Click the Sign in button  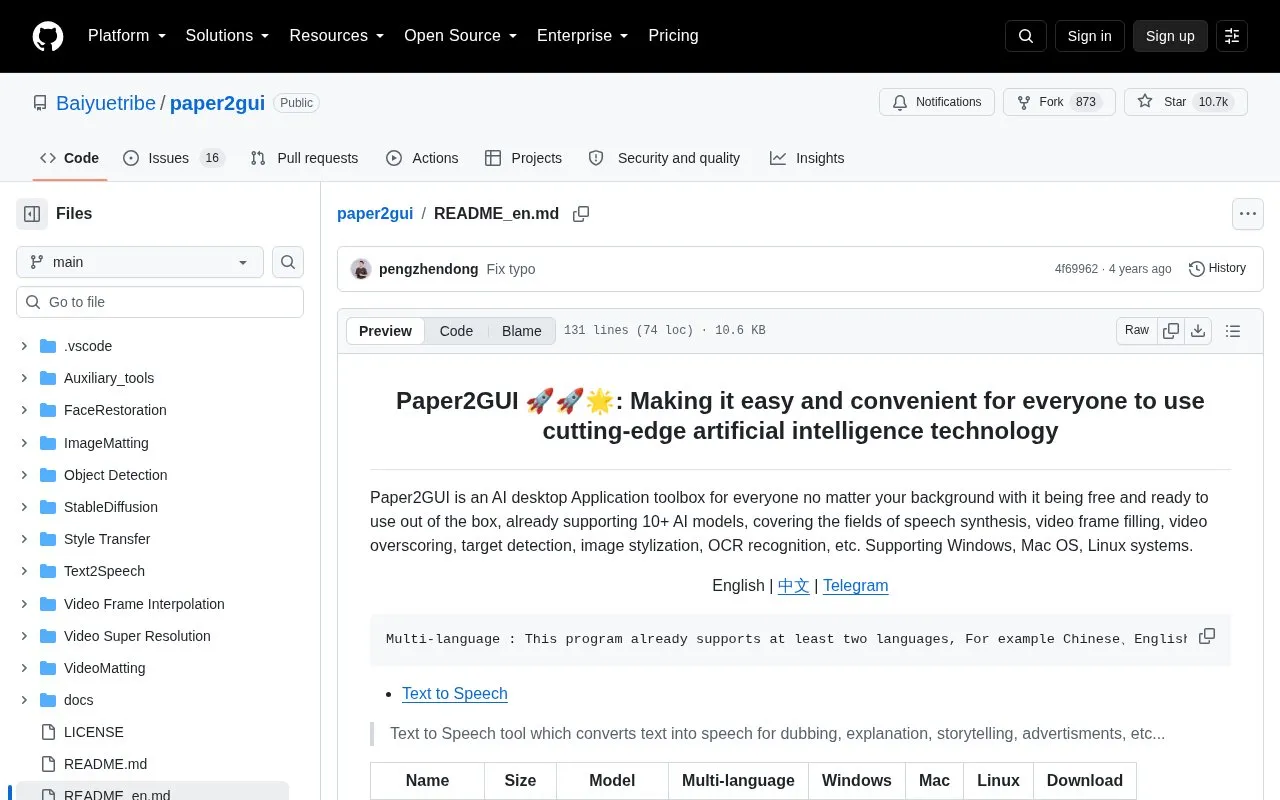[1089, 36]
